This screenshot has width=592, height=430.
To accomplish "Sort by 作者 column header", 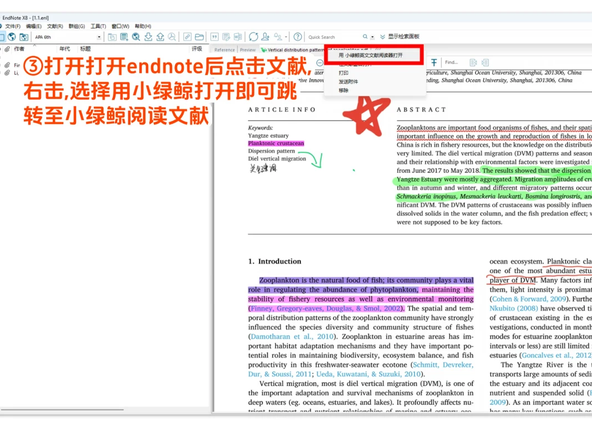I will tap(19, 49).
